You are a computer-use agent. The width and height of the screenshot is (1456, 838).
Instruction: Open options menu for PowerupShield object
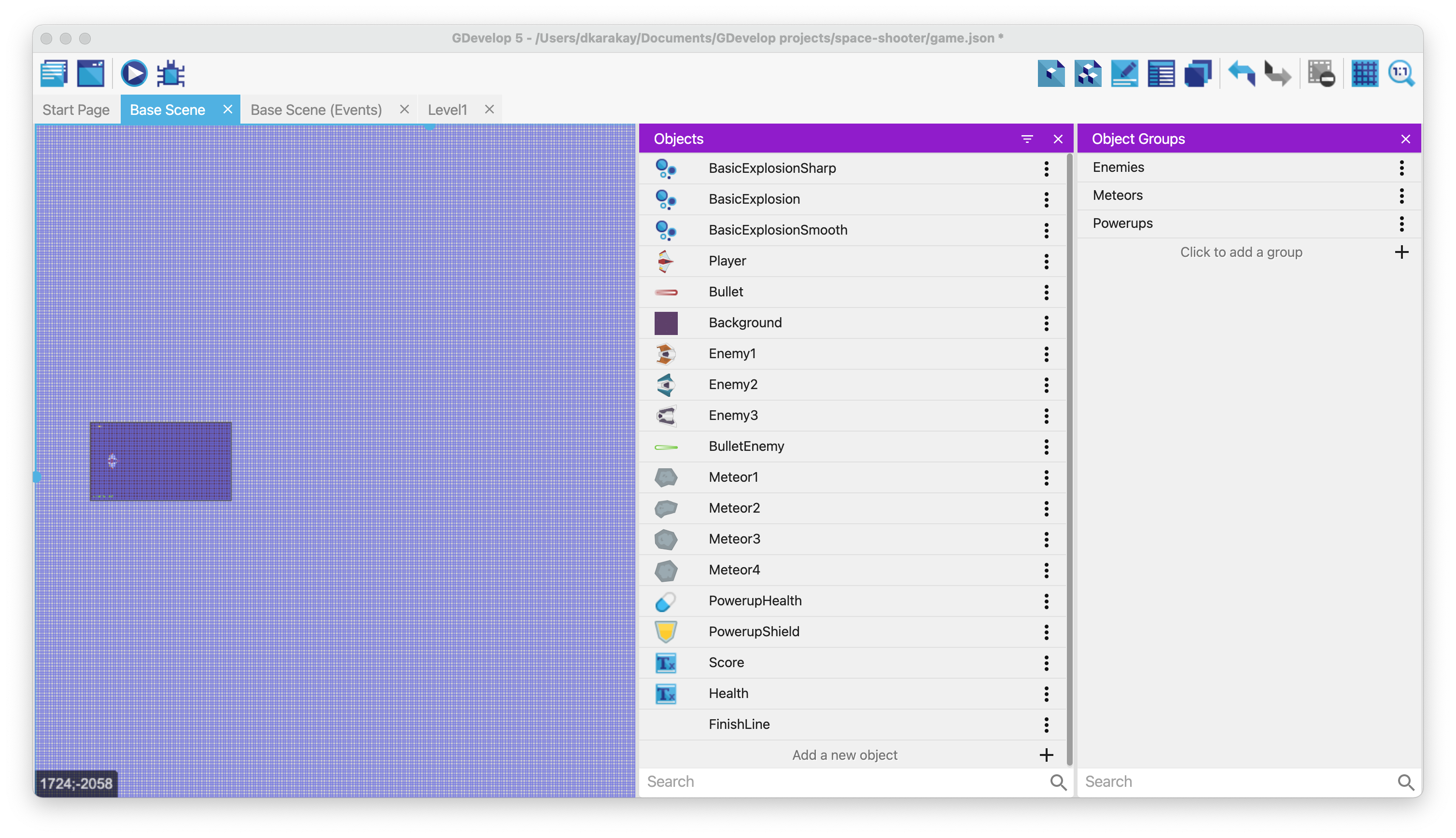[x=1046, y=632]
